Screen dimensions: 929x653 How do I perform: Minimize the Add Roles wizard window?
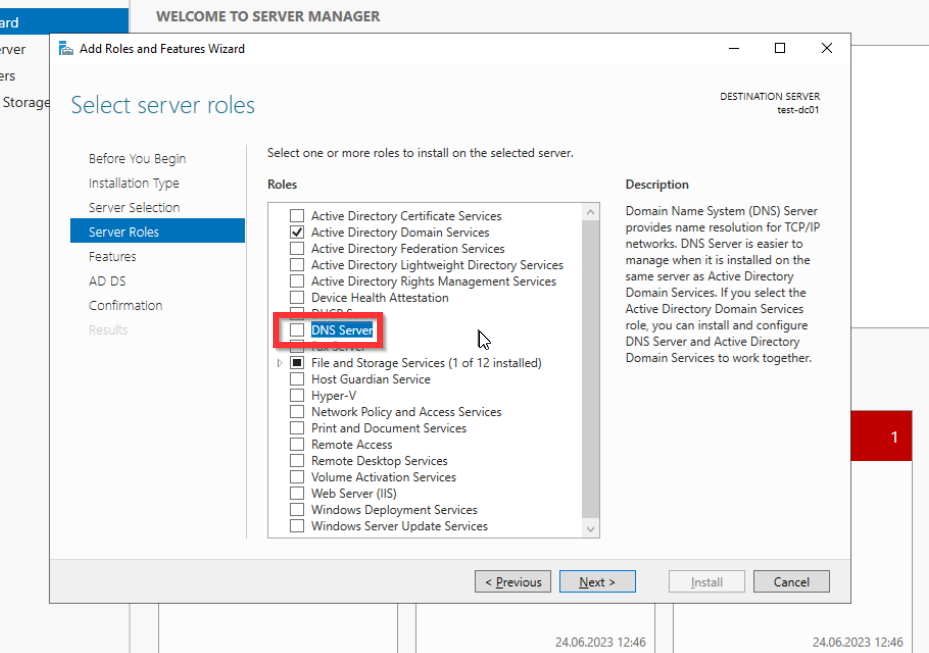[x=734, y=49]
